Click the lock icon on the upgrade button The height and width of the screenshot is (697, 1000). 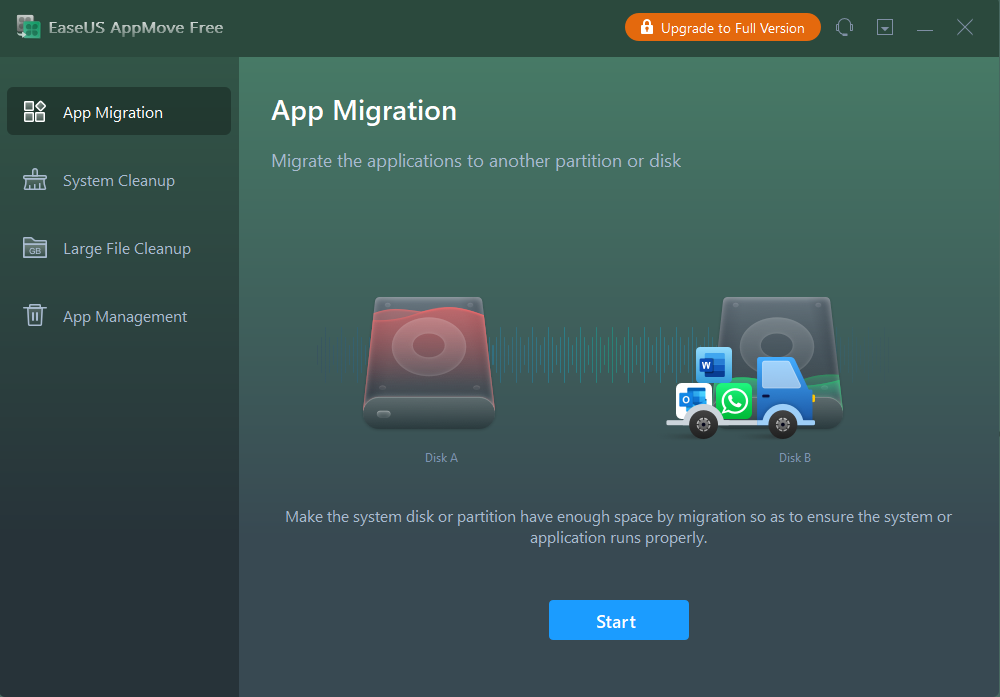click(x=646, y=28)
